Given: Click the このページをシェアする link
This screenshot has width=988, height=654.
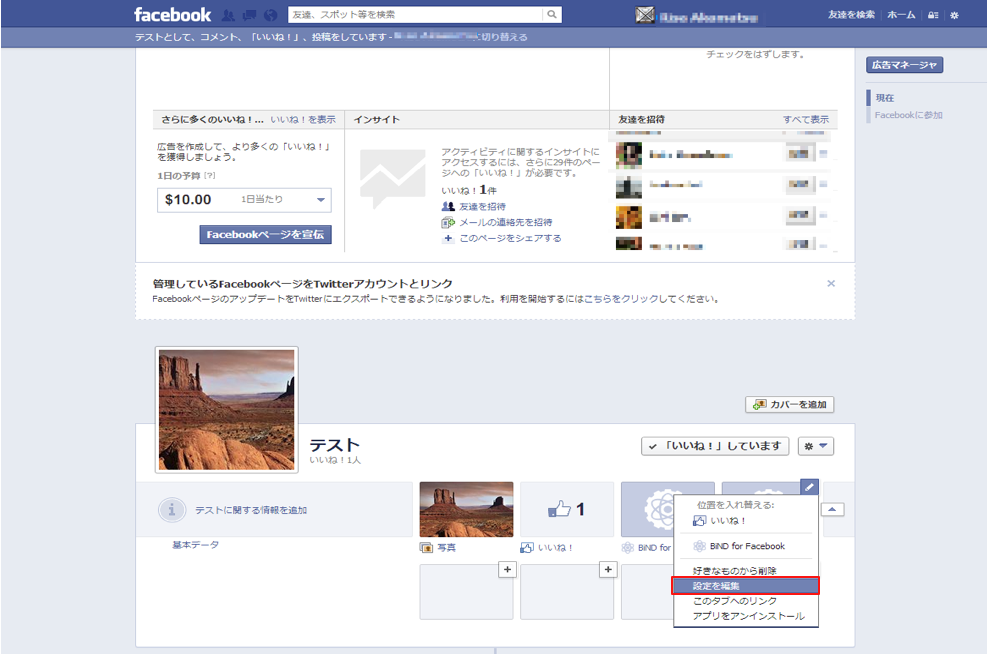Looking at the screenshot, I should (510, 238).
